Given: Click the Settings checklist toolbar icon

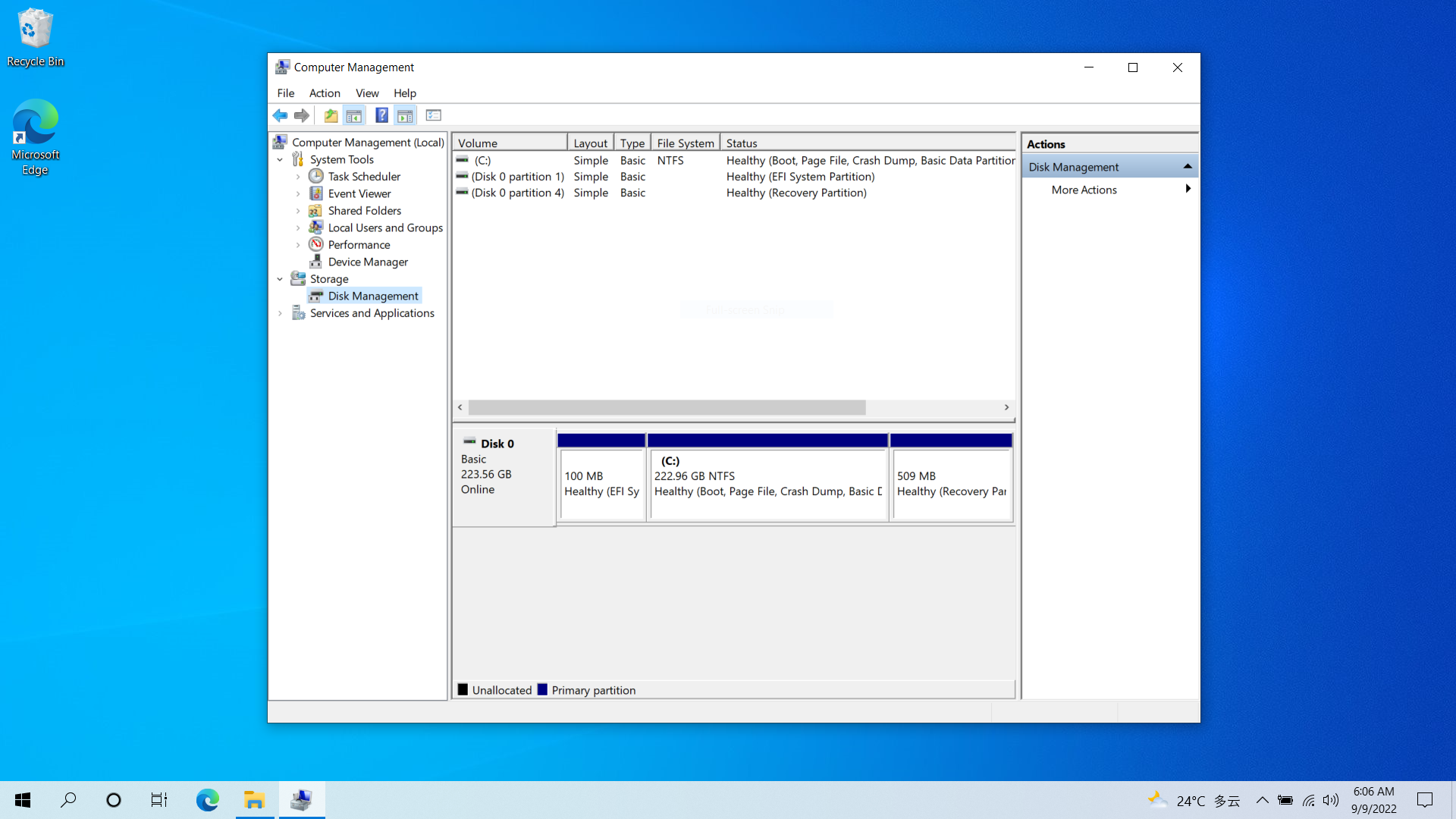Looking at the screenshot, I should pyautogui.click(x=434, y=115).
